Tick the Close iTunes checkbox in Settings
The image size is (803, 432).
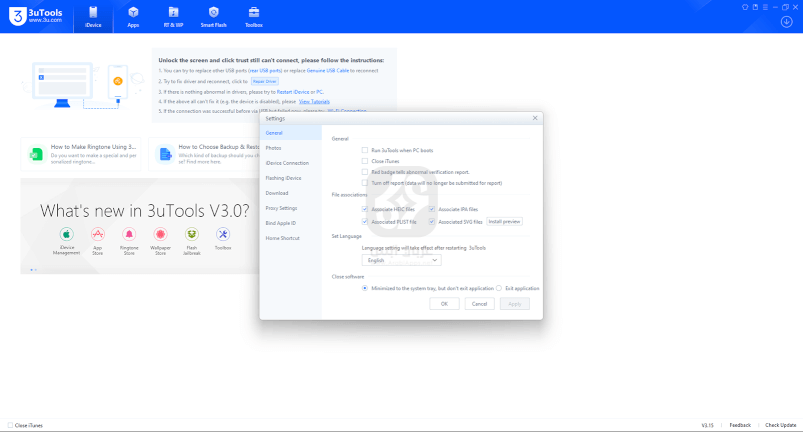pyautogui.click(x=365, y=161)
